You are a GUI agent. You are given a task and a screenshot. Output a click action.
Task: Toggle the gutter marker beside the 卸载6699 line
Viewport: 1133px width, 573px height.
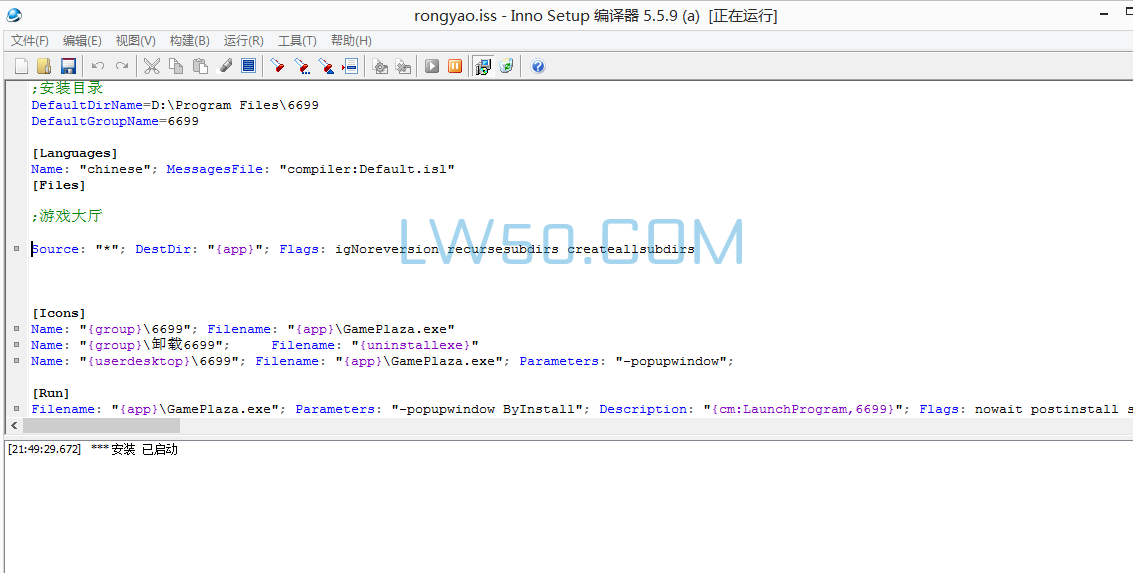click(17, 345)
